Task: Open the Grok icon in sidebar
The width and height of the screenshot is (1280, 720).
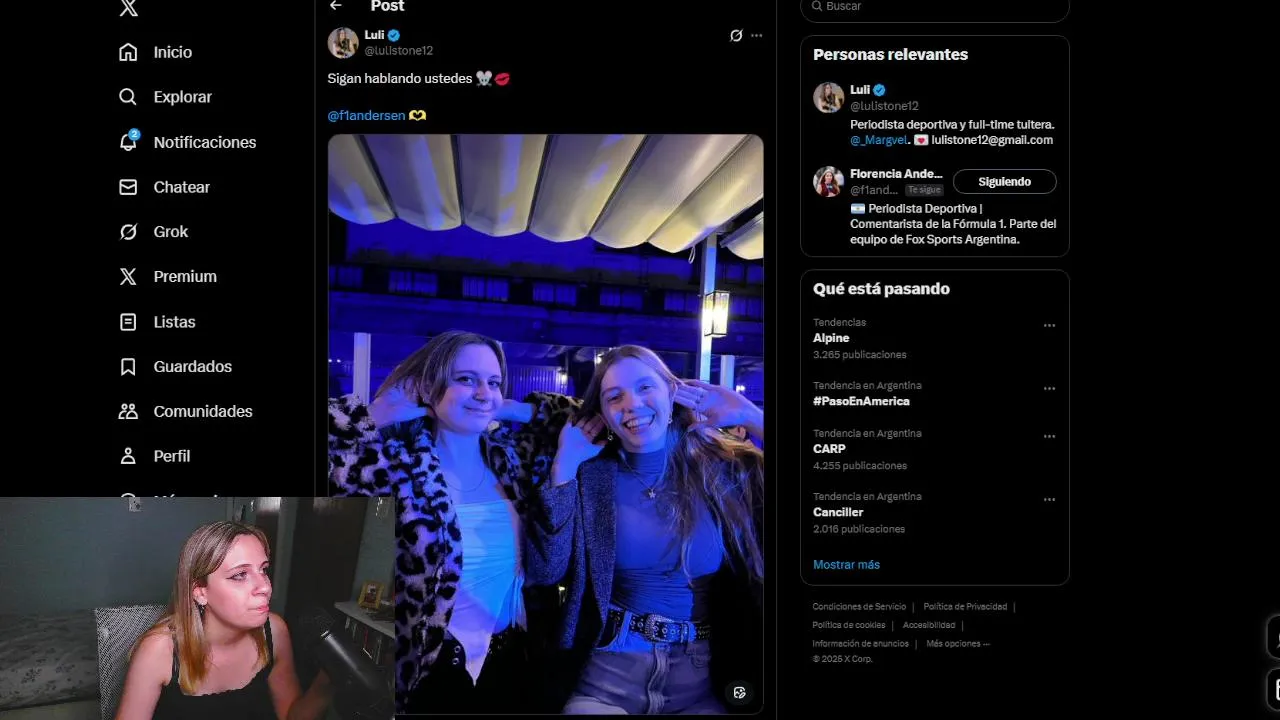Action: coord(128,232)
